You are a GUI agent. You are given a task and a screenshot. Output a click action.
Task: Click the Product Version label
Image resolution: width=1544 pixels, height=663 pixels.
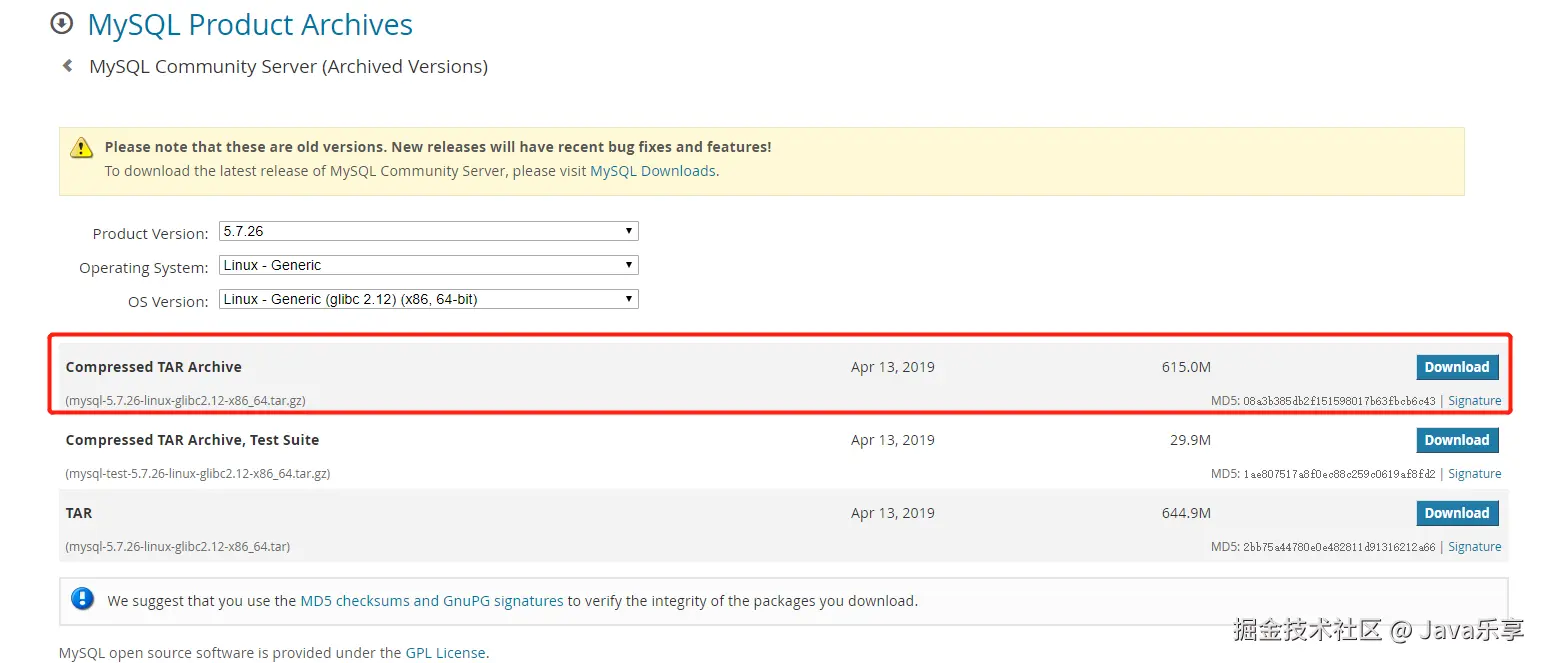(x=150, y=233)
